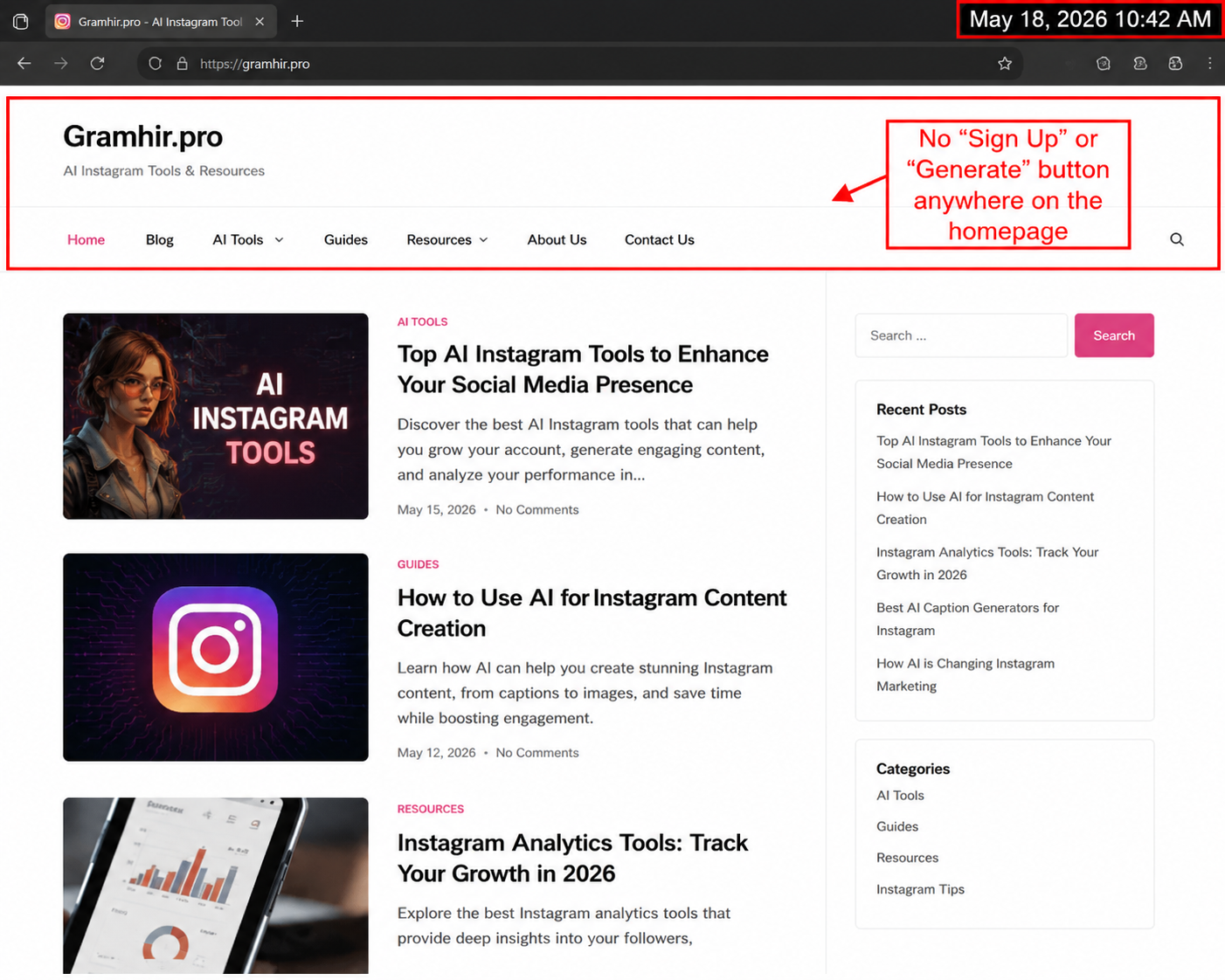The image size is (1225, 980).
Task: Open the AI Tools menu item
Action: click(x=238, y=239)
